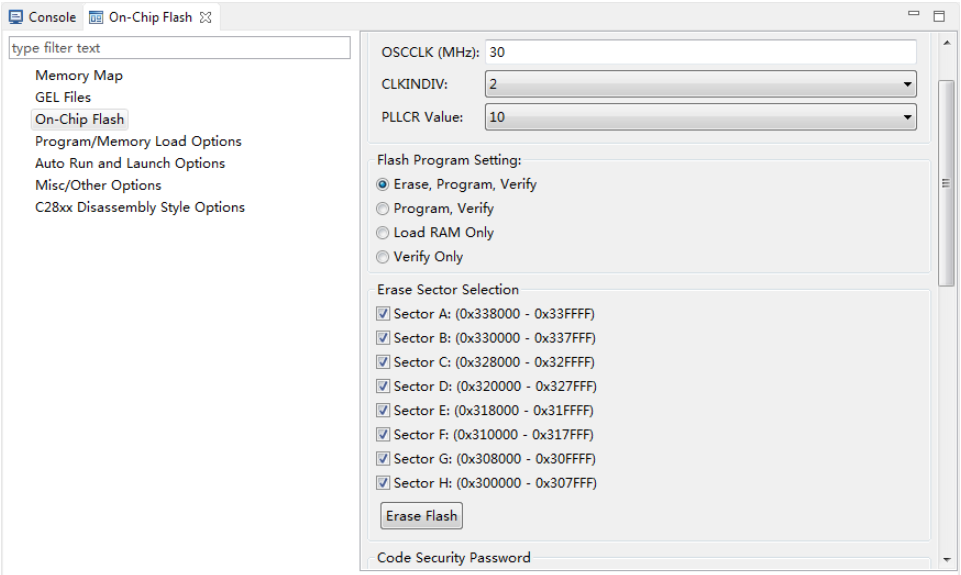Click the Console view monitor icon
The height and width of the screenshot is (575, 961).
15,17
